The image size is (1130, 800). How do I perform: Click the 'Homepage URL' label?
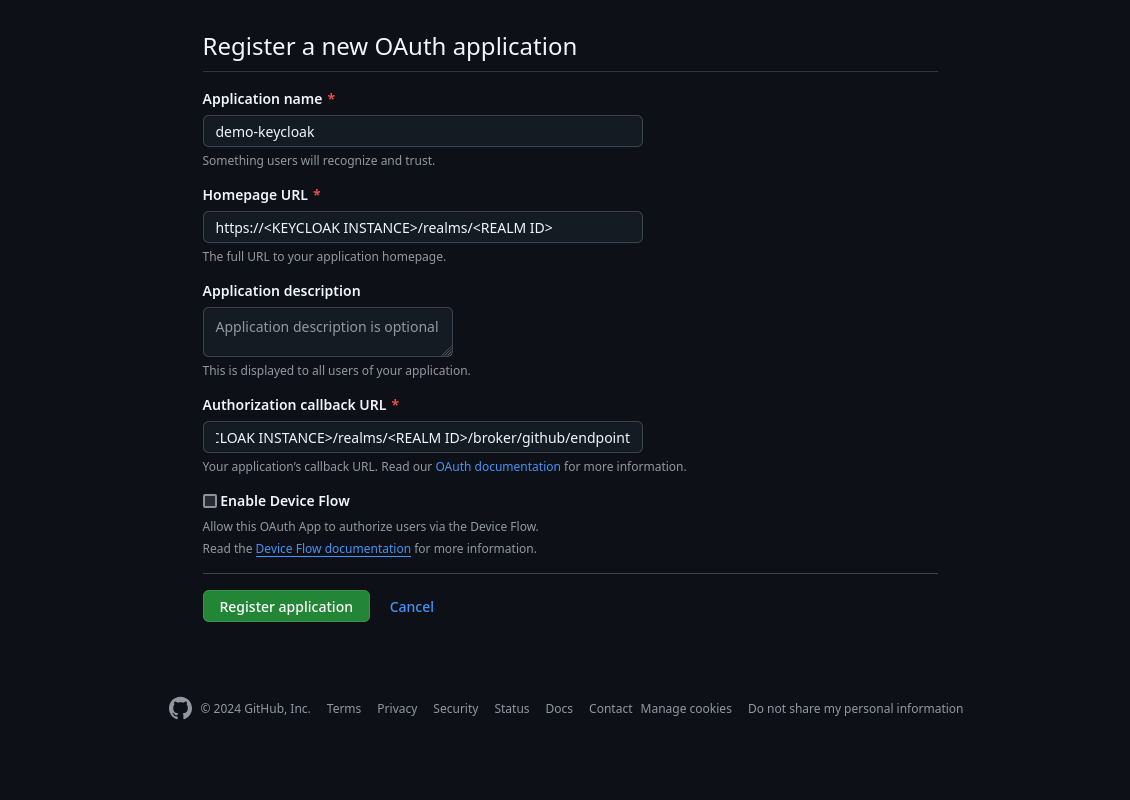click(255, 195)
